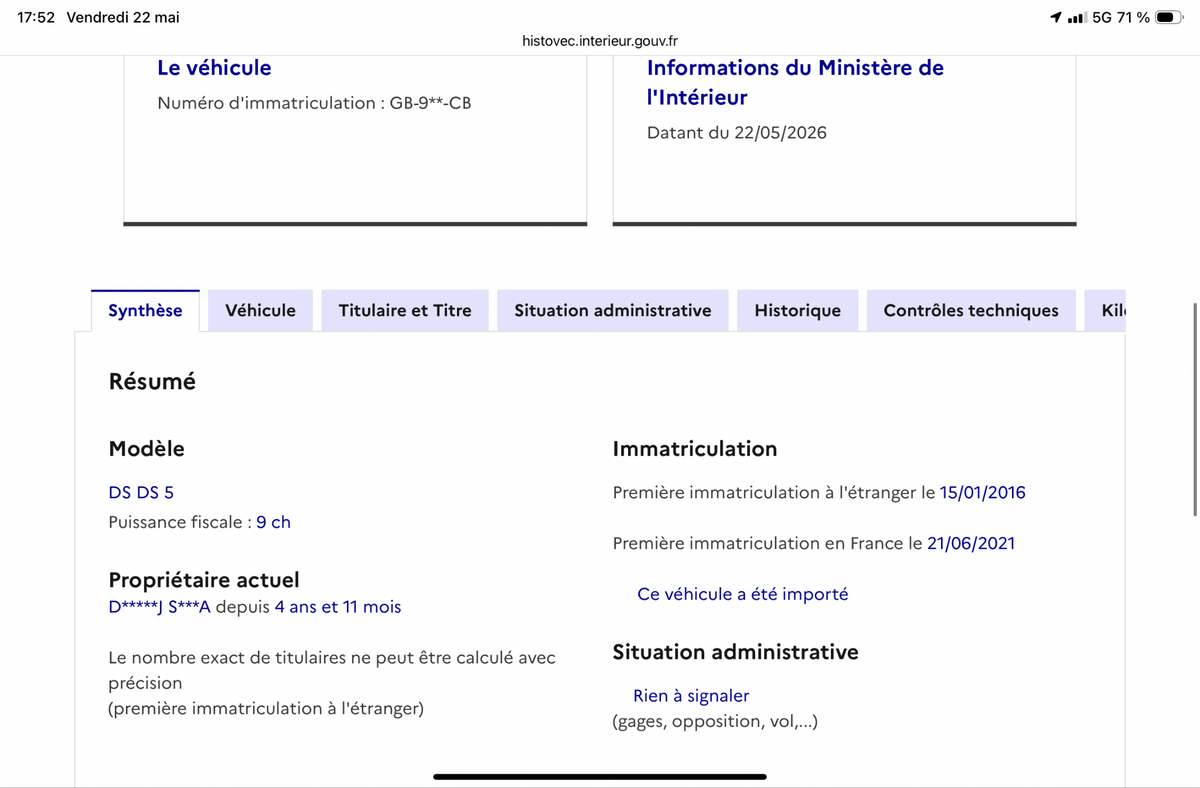The height and width of the screenshot is (788, 1200).
Task: Tap the battery icon in status bar
Action: pyautogui.click(x=1170, y=18)
